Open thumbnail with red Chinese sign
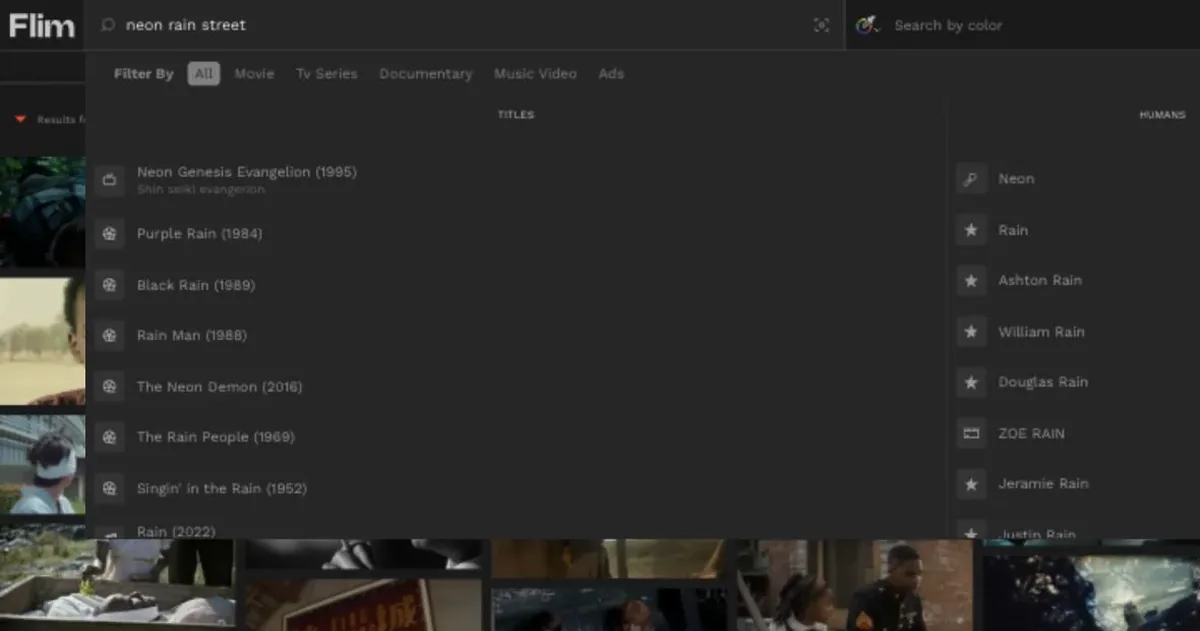Image resolution: width=1200 pixels, height=631 pixels. tap(364, 605)
